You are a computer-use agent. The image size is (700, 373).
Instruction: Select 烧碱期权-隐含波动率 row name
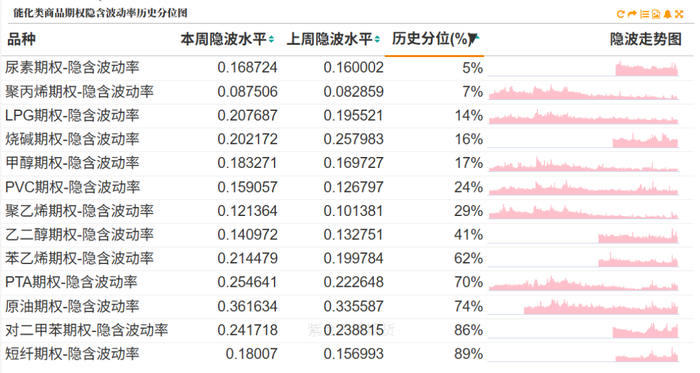pyautogui.click(x=72, y=139)
